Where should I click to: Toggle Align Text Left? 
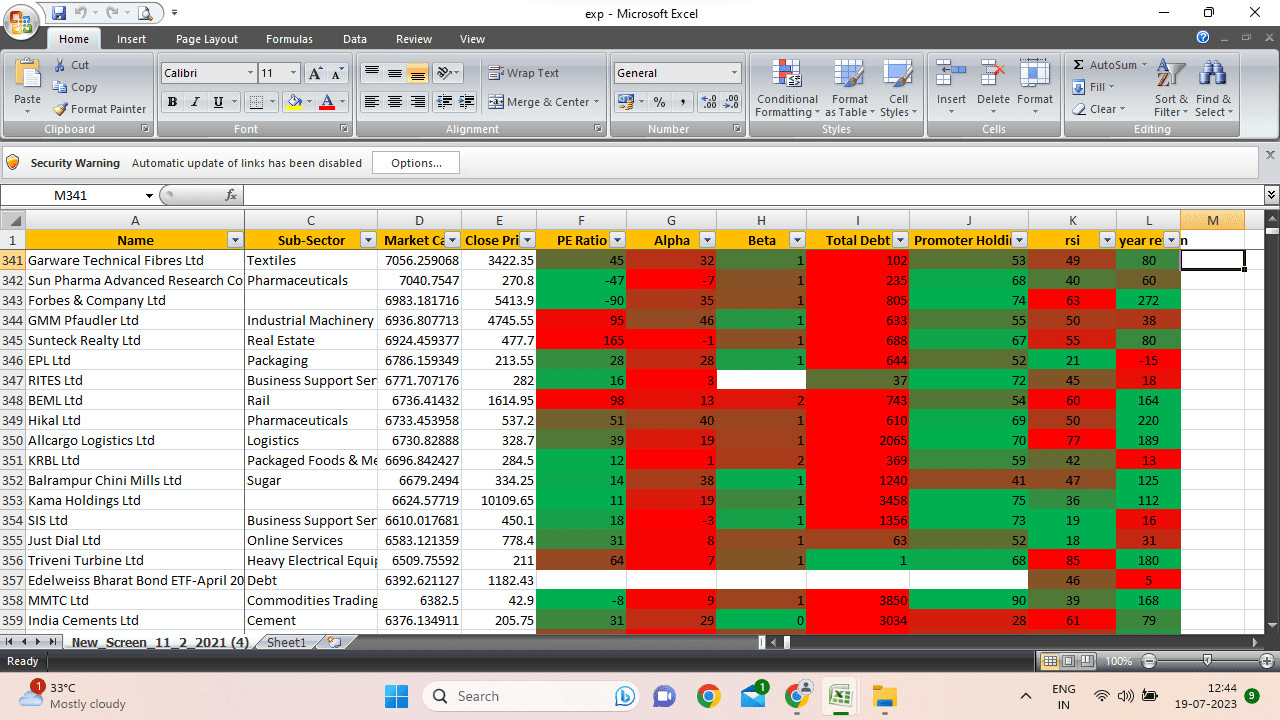[372, 102]
